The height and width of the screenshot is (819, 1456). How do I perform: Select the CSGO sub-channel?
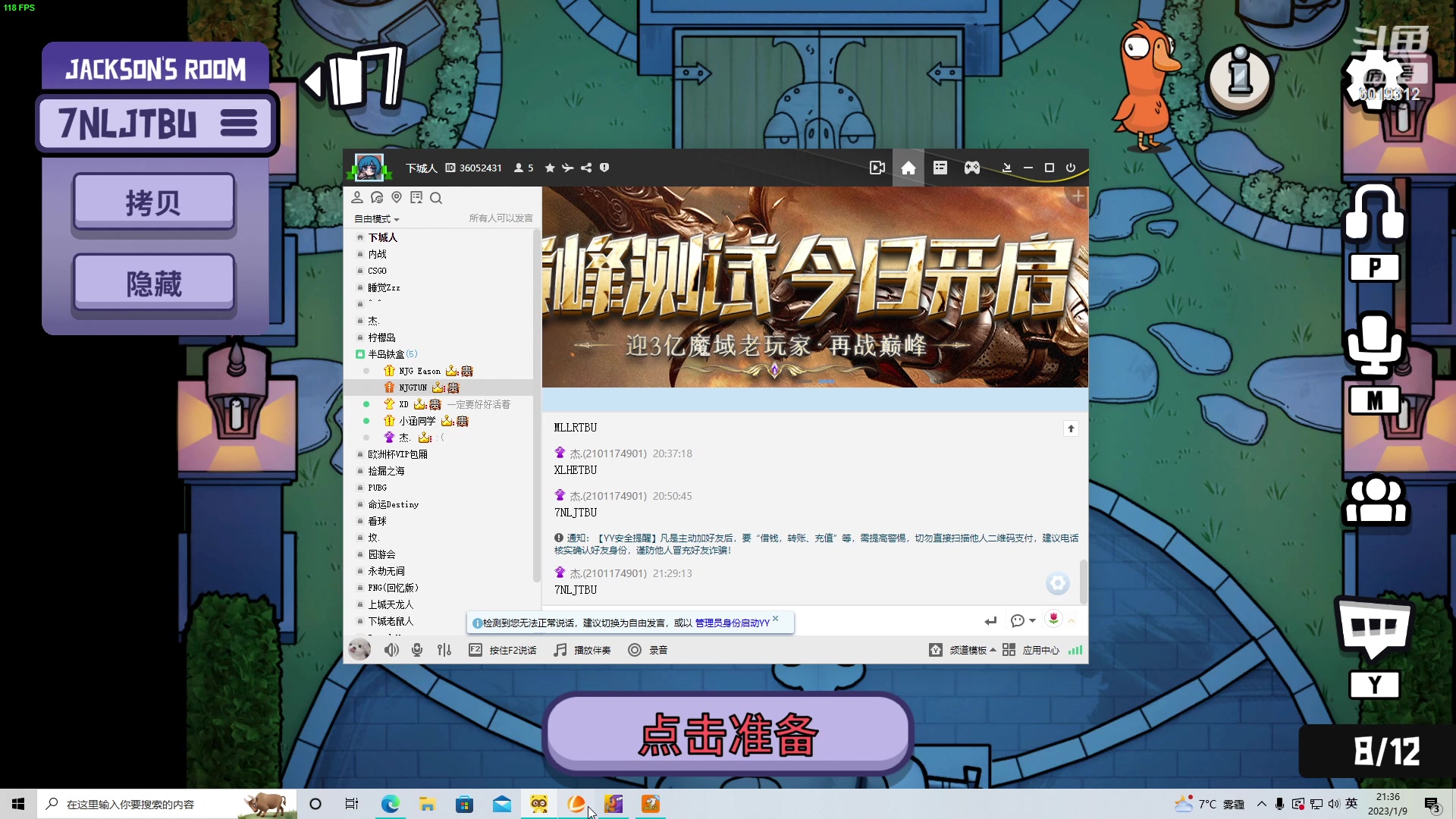(x=377, y=271)
